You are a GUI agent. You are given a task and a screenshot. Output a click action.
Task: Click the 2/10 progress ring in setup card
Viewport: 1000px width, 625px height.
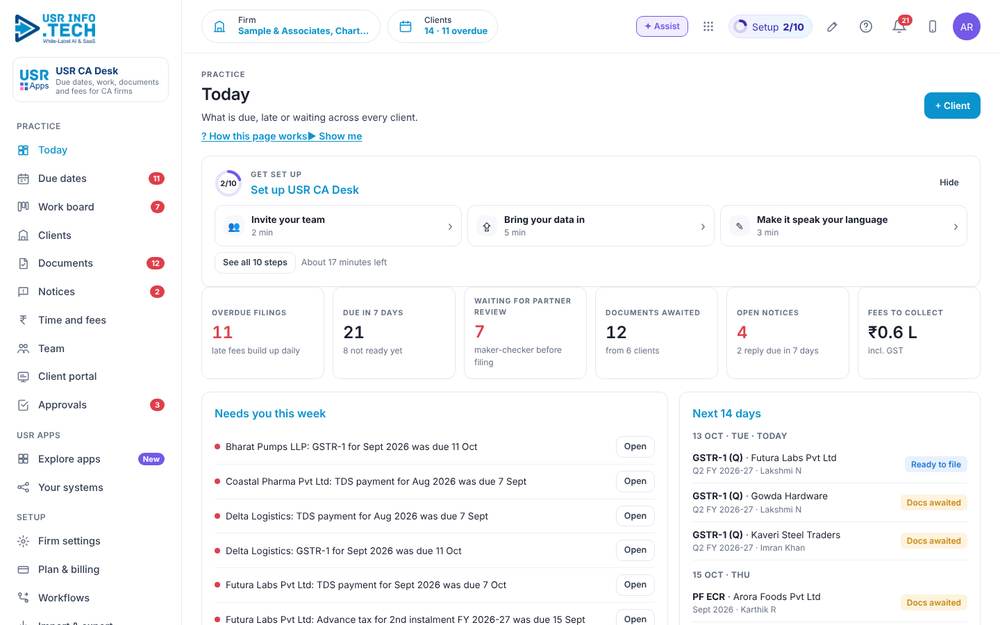point(228,183)
